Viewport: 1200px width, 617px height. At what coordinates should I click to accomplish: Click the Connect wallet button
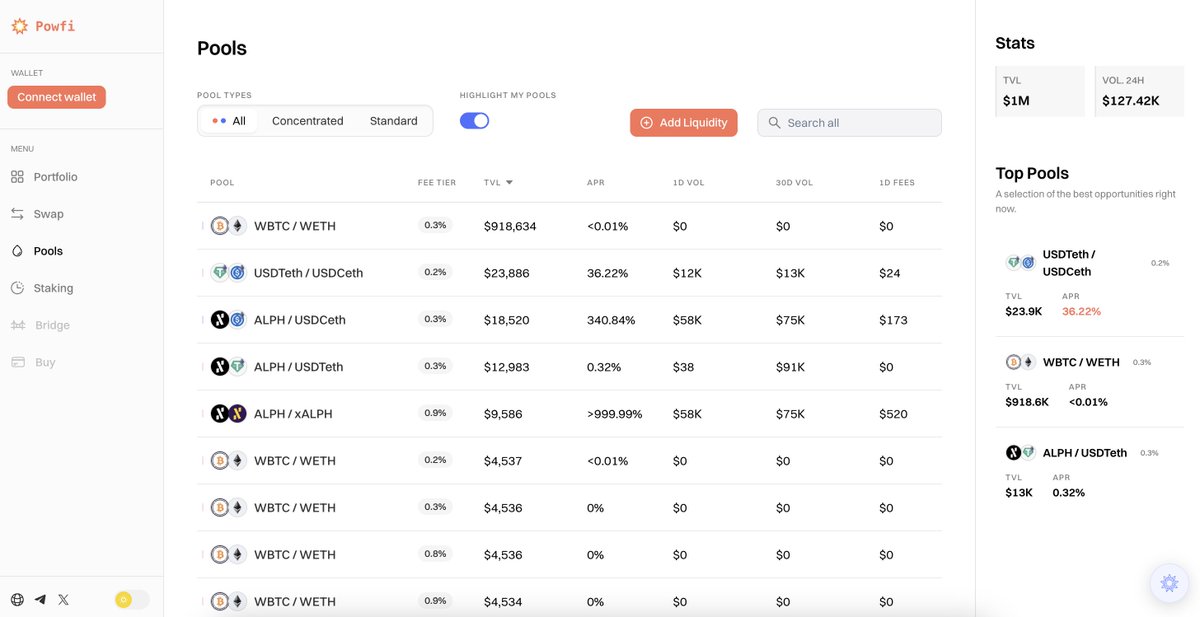[x=56, y=97]
